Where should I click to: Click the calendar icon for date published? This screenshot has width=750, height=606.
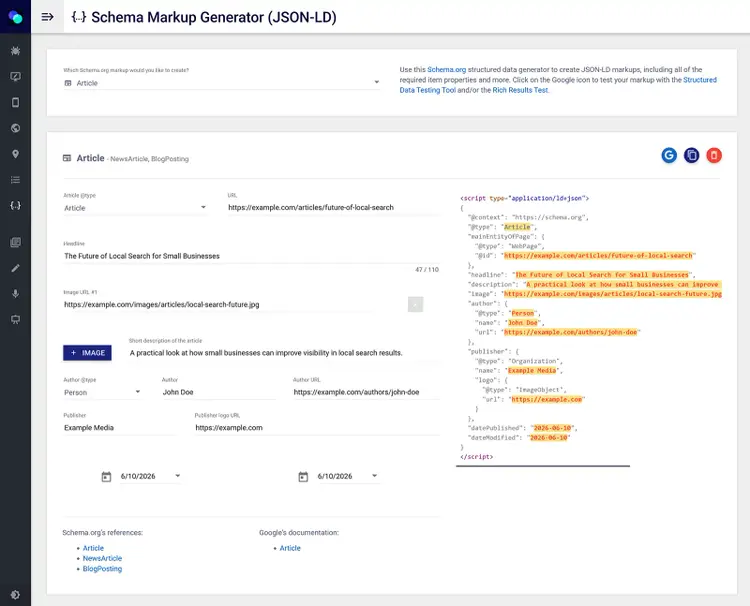(106, 476)
